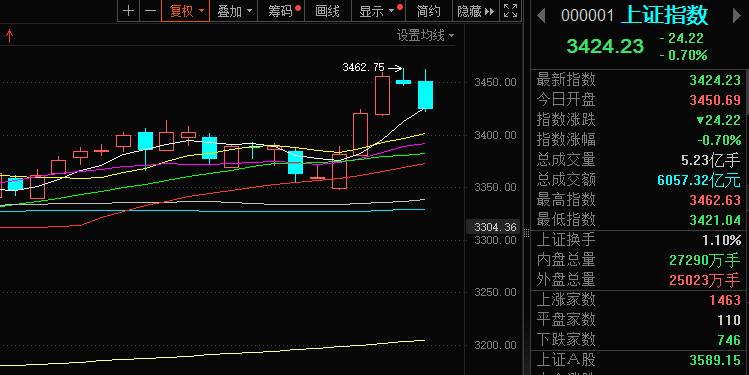Click the red up arrow marker

point(9,36)
